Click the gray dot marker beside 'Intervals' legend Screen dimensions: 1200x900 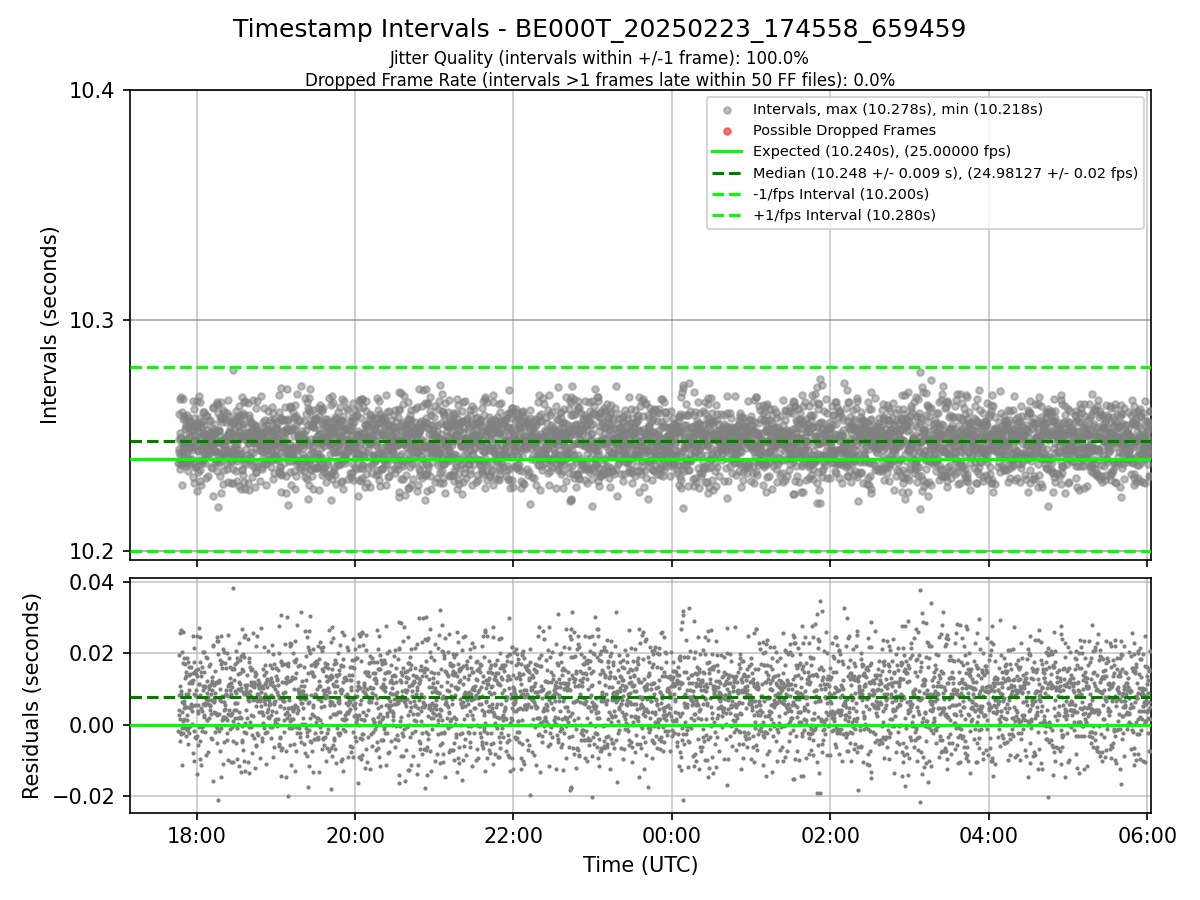[727, 110]
